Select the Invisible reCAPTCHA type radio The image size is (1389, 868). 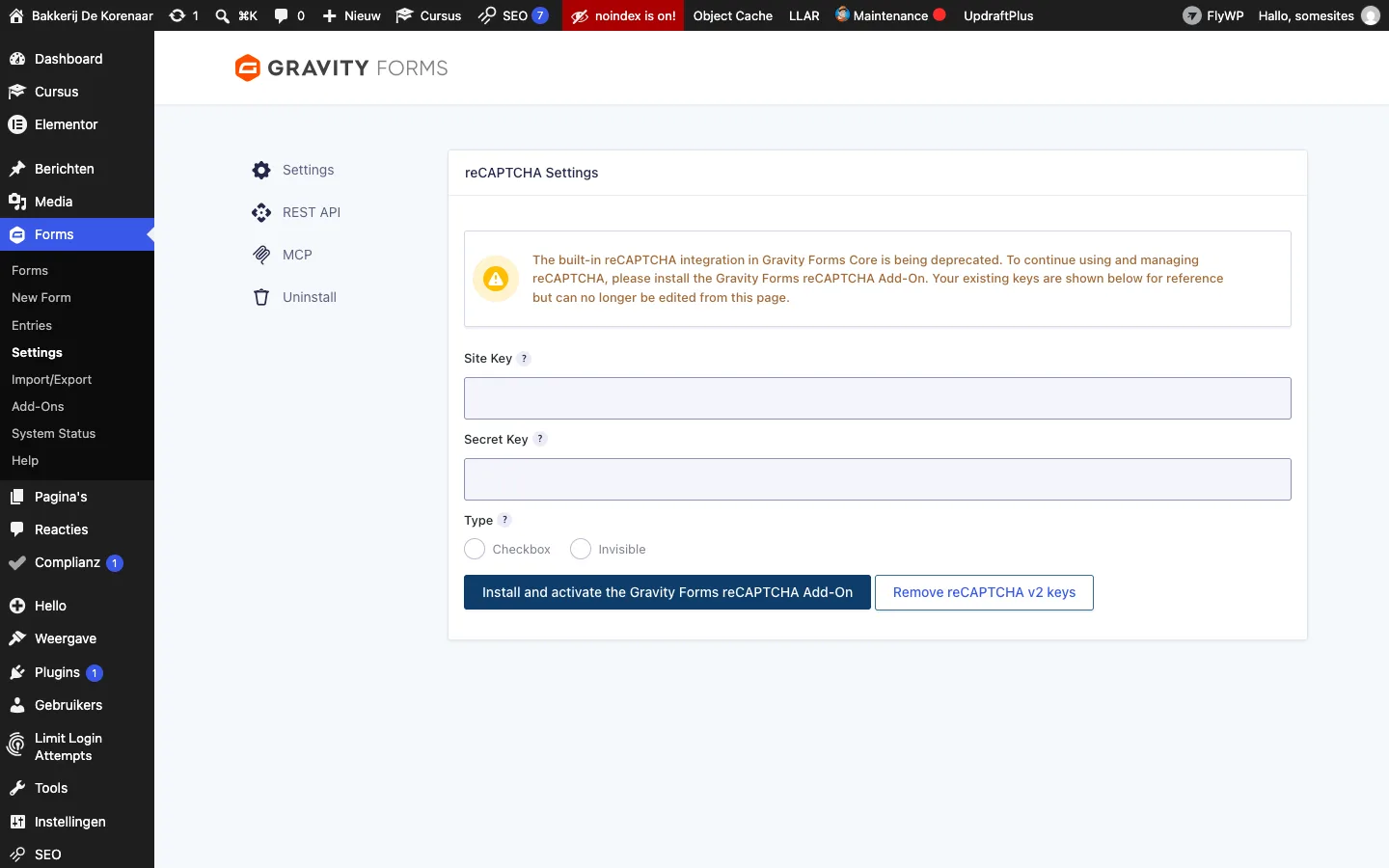581,549
